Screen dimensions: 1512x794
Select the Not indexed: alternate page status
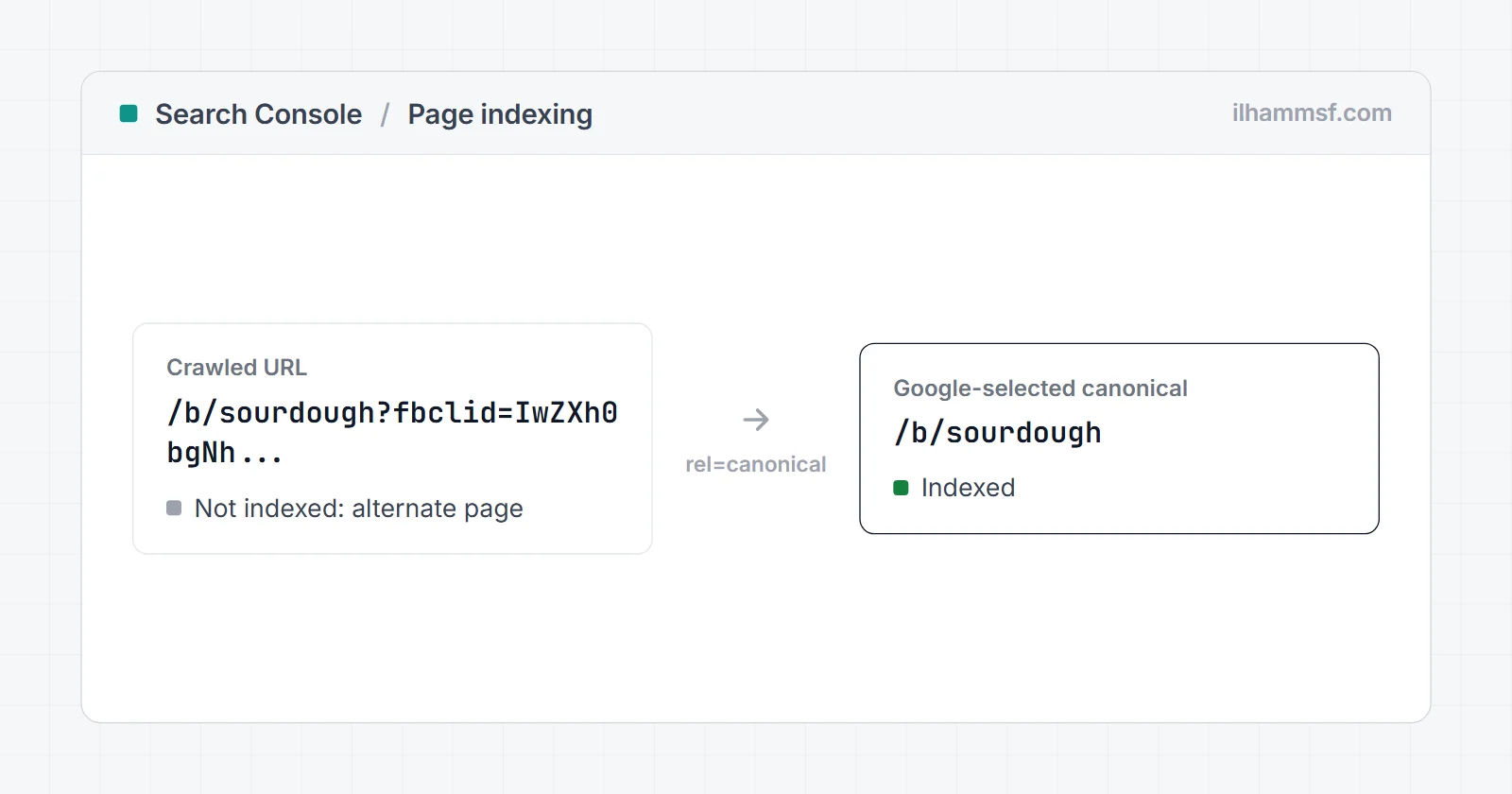coord(358,509)
